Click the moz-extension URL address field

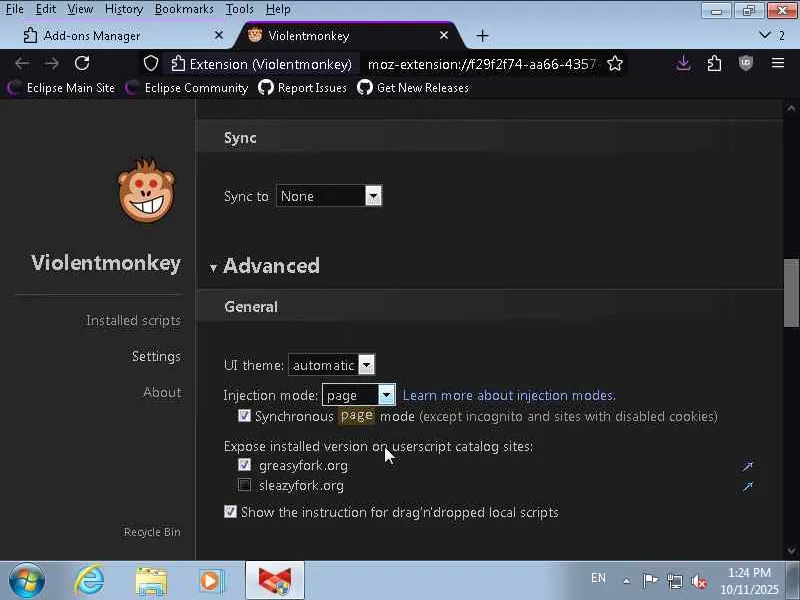point(482,64)
